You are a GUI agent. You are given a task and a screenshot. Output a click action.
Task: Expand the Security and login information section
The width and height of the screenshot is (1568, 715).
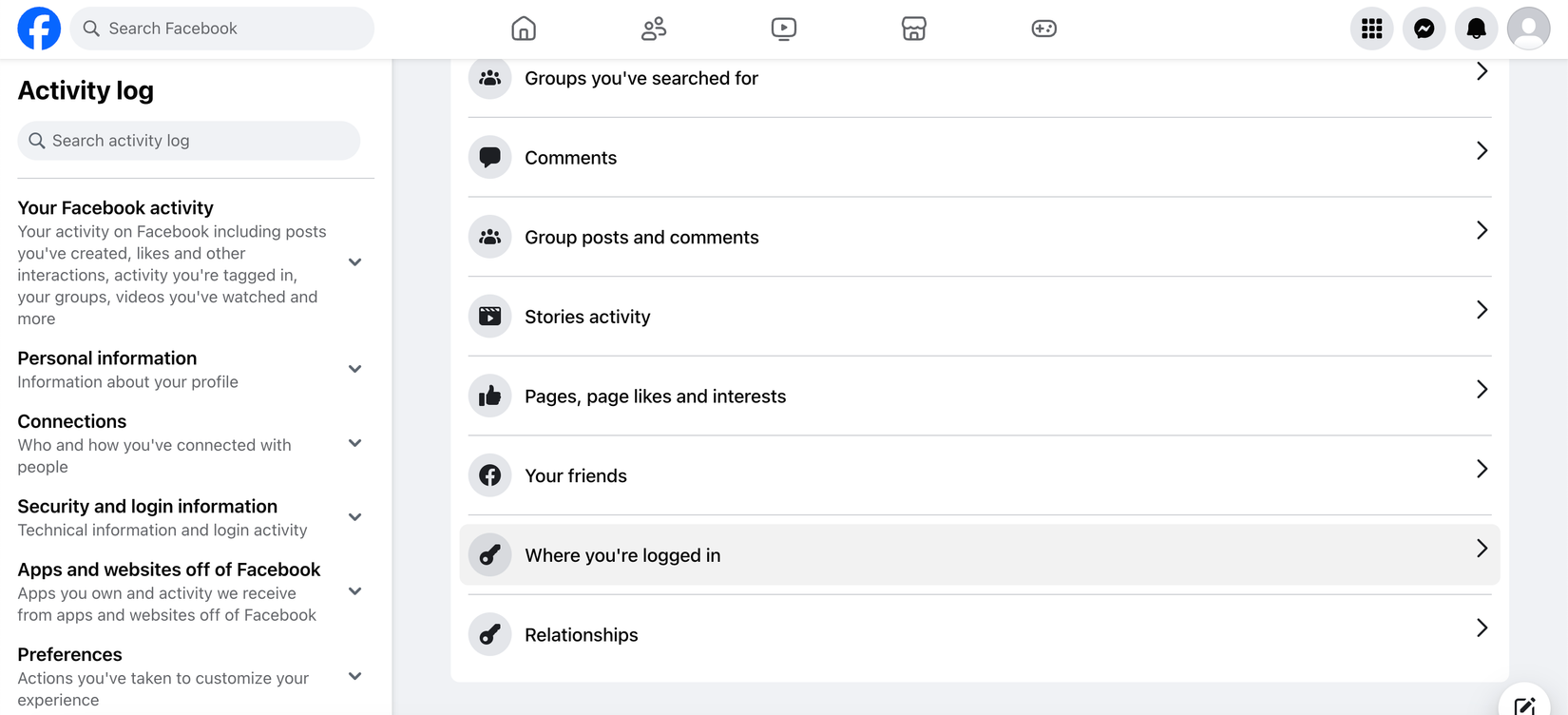coord(354,517)
